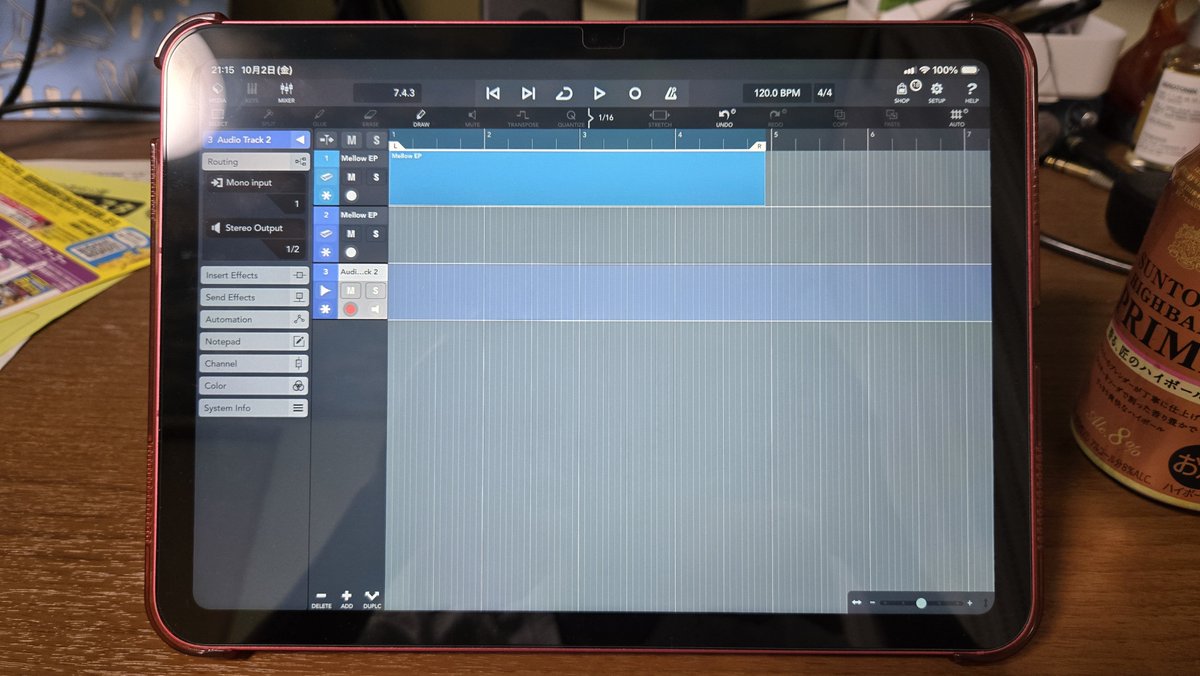Image resolution: width=1200 pixels, height=676 pixels.
Task: Select the Split tool
Action: [x=269, y=118]
